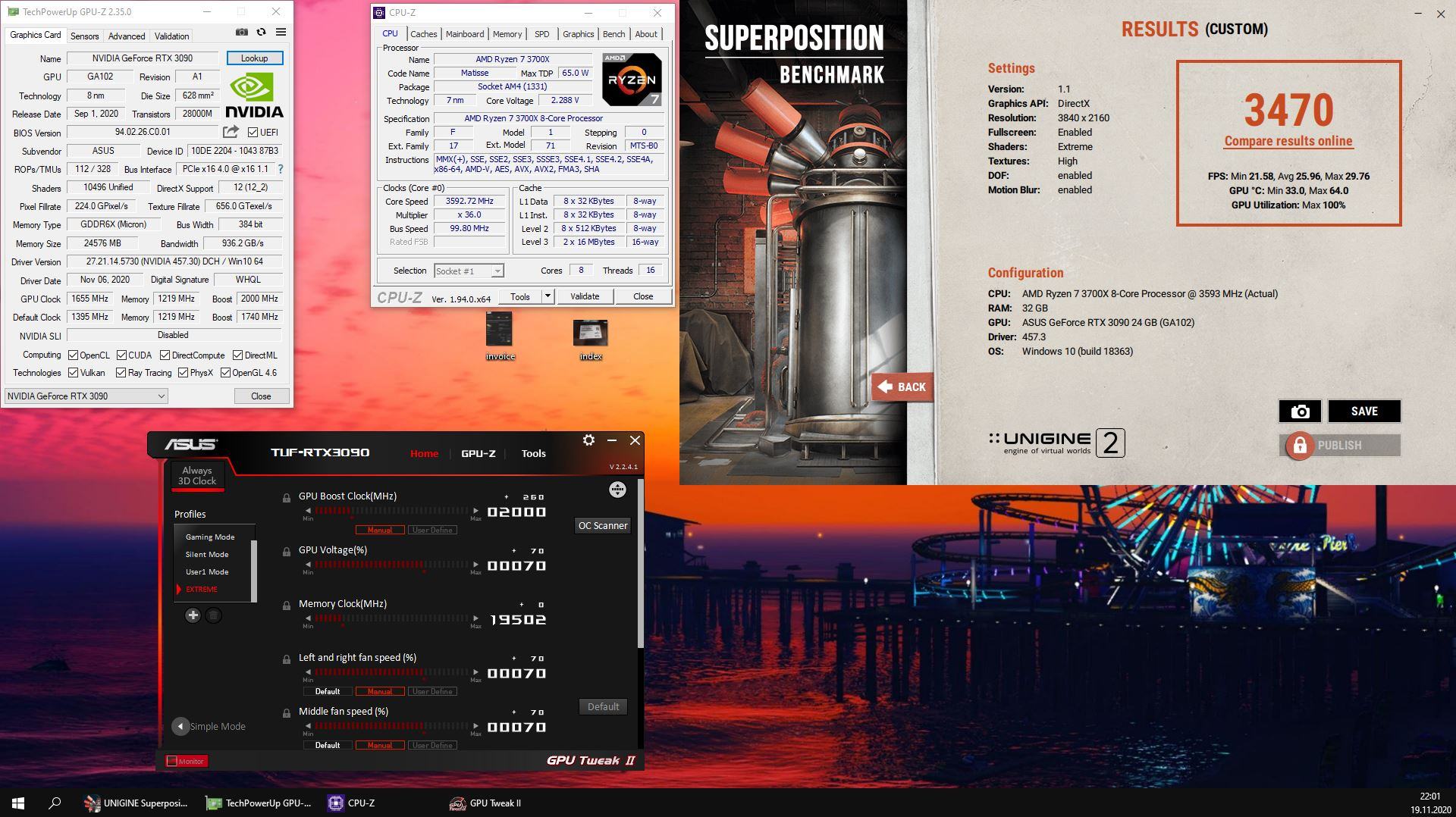Click the Memory Clock decrease arrow
Viewport: 1456px width, 817px height.
pos(308,618)
